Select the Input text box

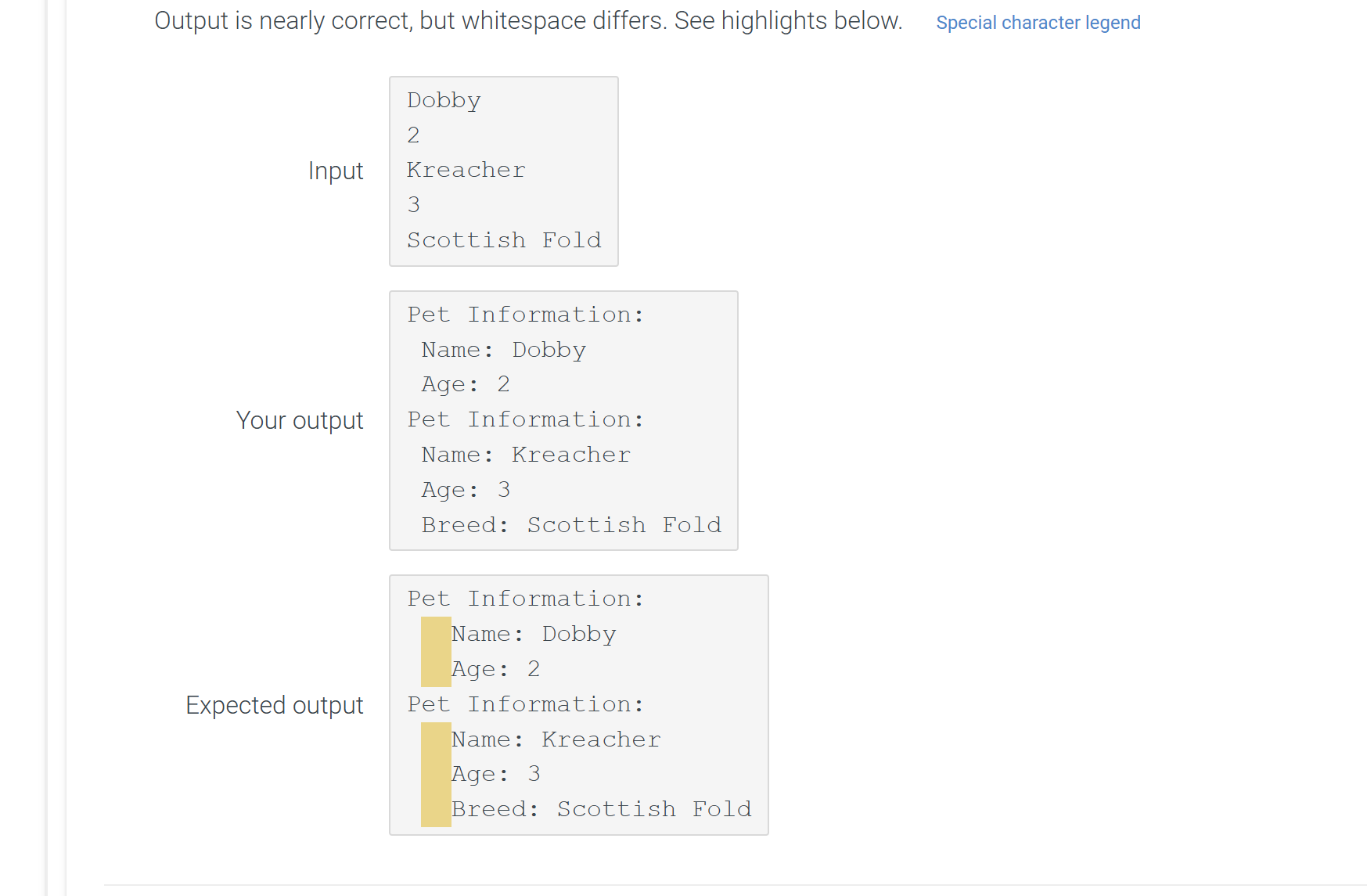pyautogui.click(x=503, y=171)
